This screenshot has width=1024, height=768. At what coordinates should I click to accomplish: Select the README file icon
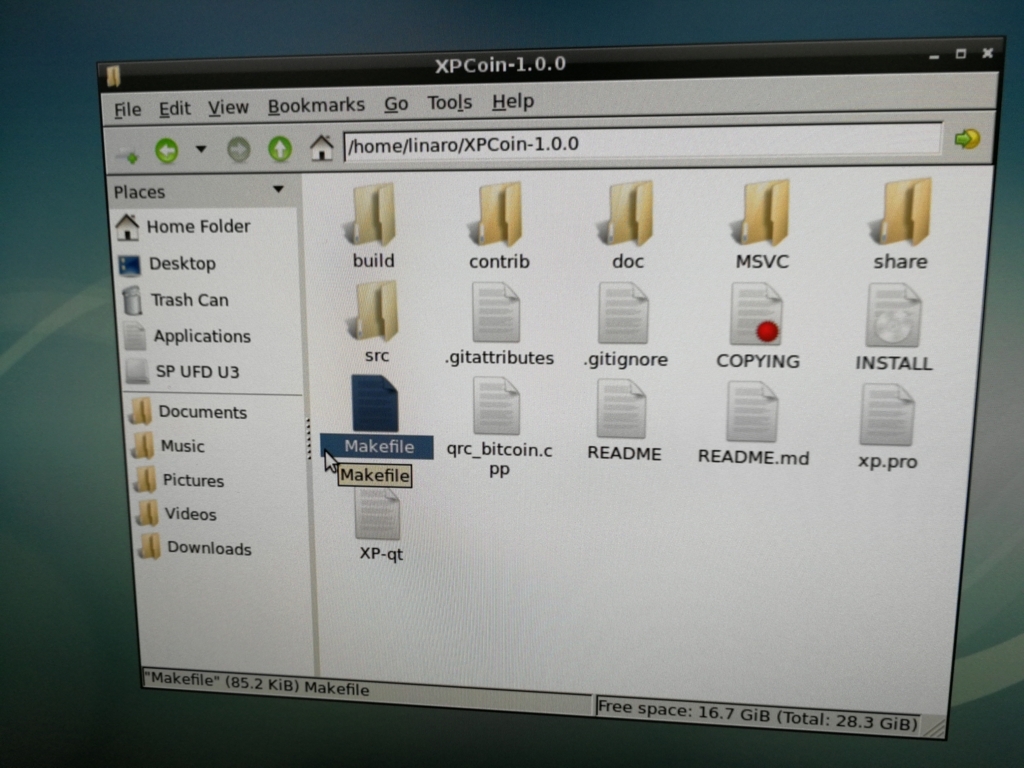click(622, 410)
